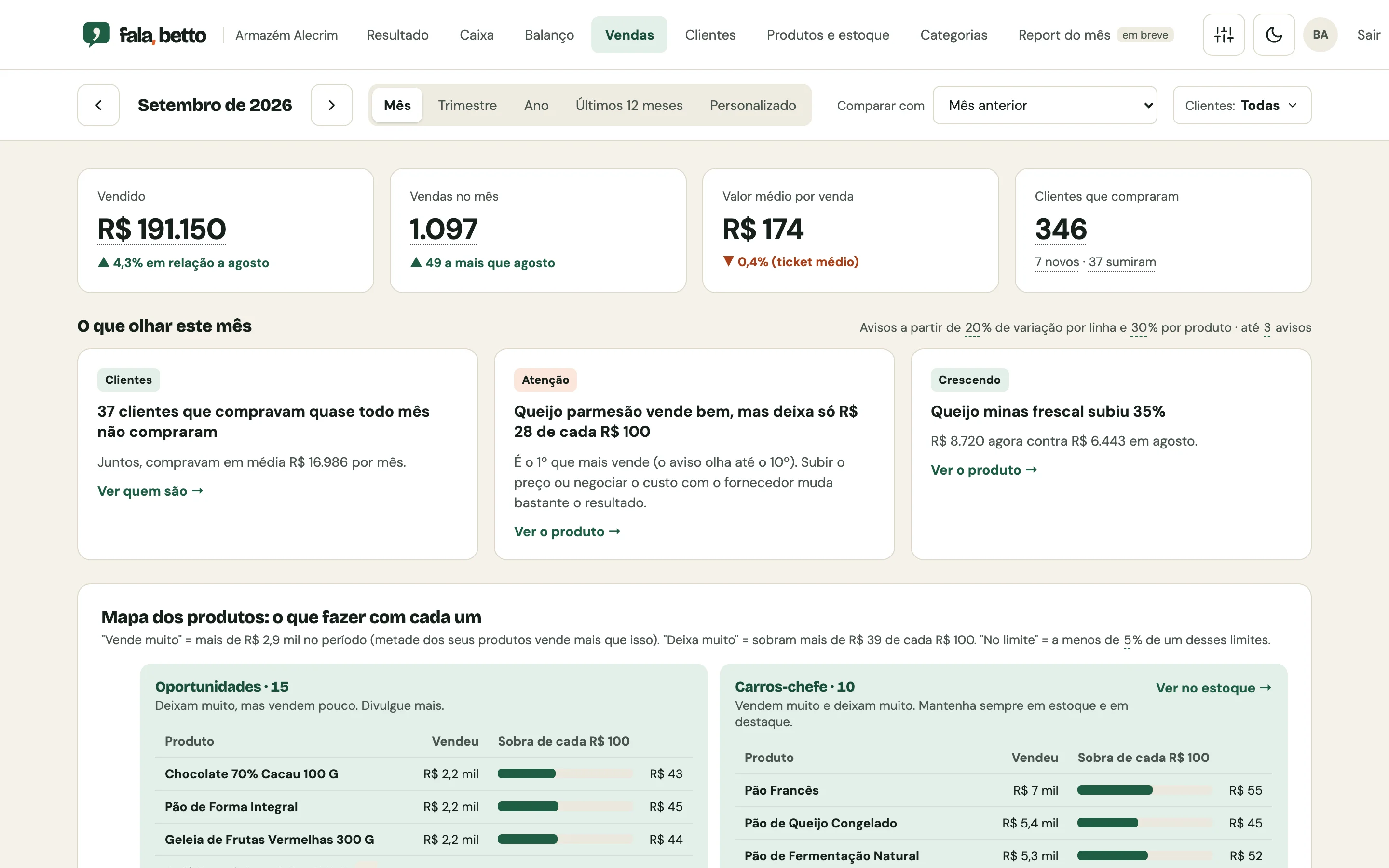Open the Caixa menu item
The height and width of the screenshot is (868, 1389).
pos(477,35)
